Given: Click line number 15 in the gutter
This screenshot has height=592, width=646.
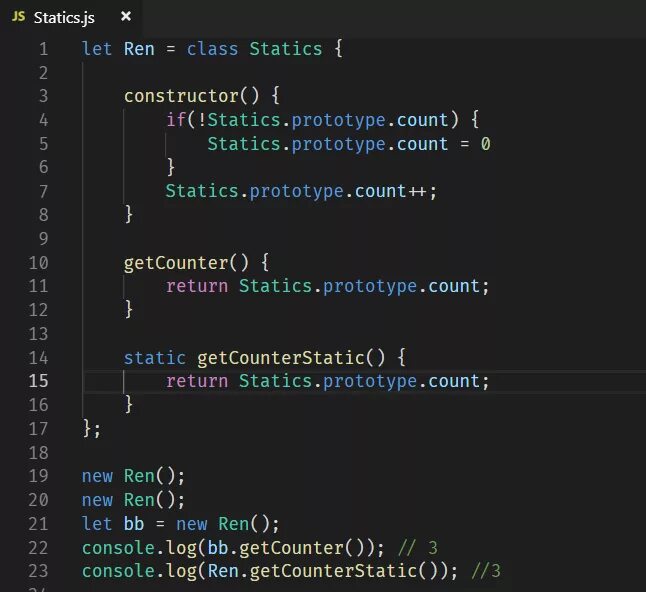Looking at the screenshot, I should [38, 381].
